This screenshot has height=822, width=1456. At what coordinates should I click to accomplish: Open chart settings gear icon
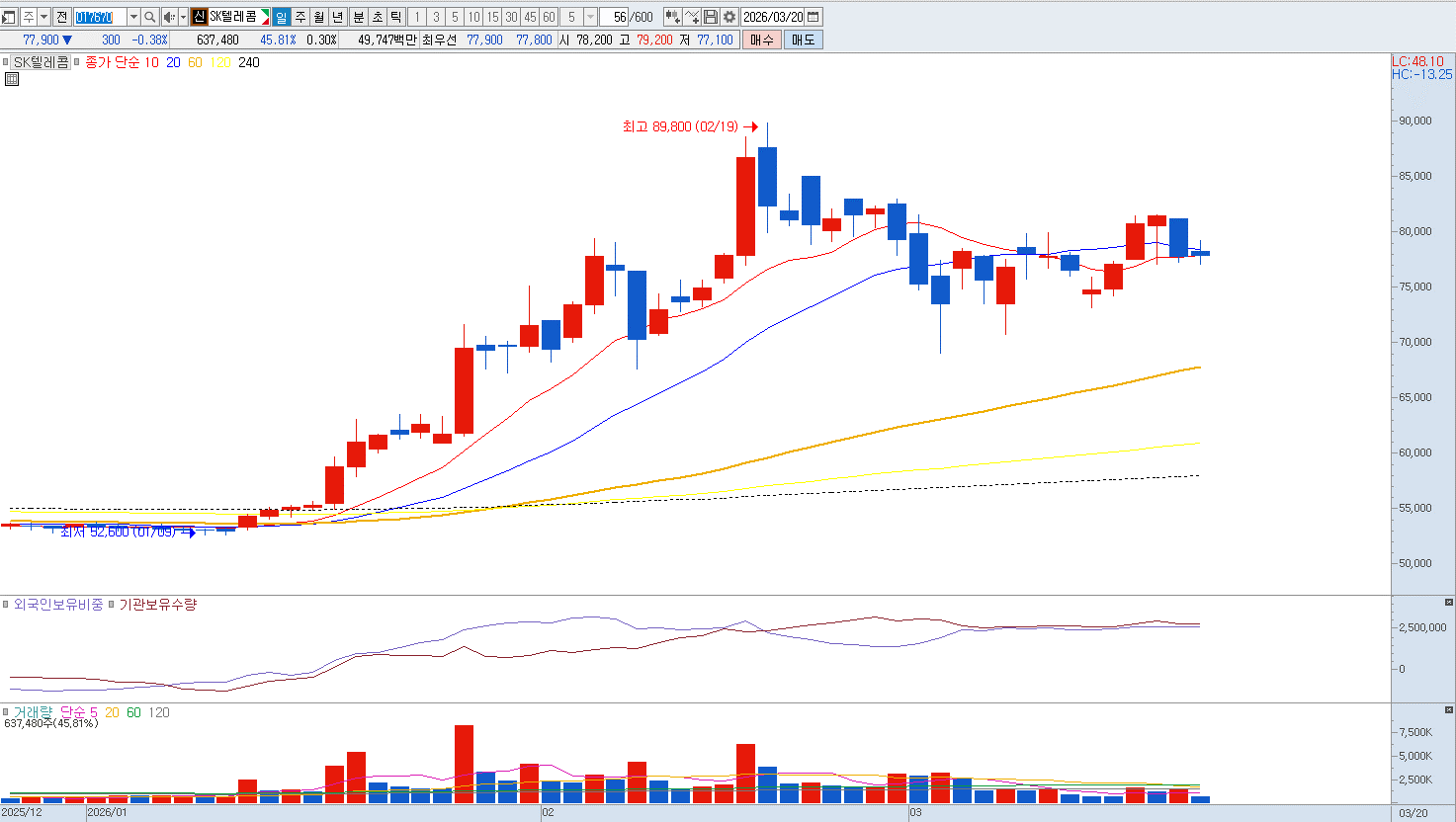pos(729,17)
